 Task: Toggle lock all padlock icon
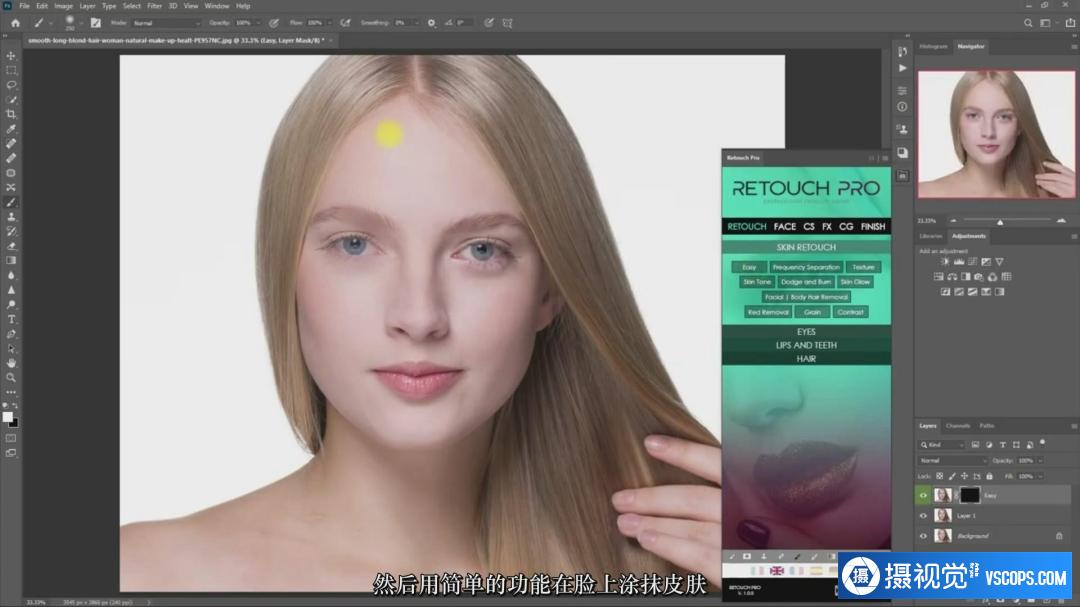989,476
